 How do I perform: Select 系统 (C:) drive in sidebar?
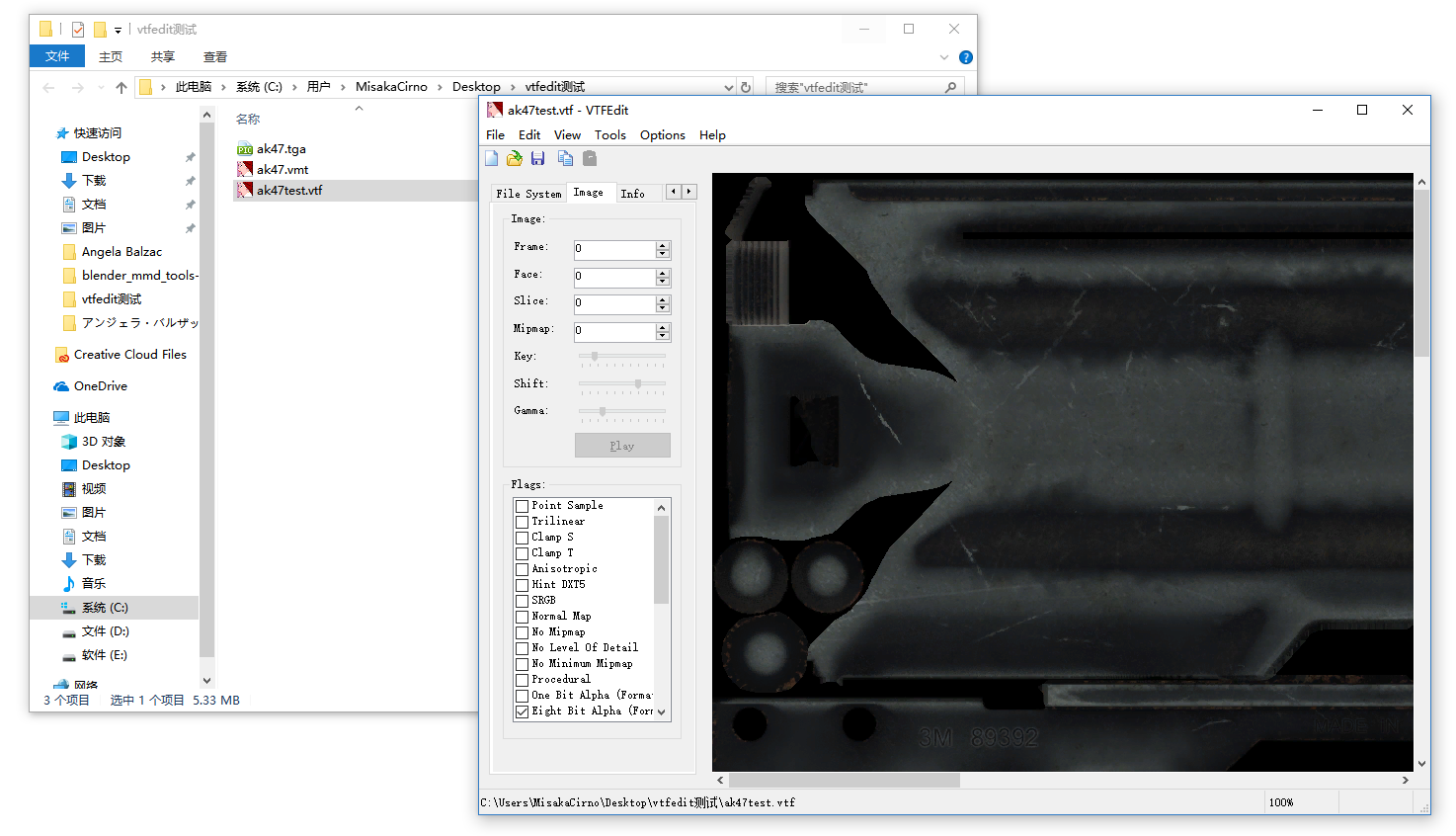tap(105, 608)
